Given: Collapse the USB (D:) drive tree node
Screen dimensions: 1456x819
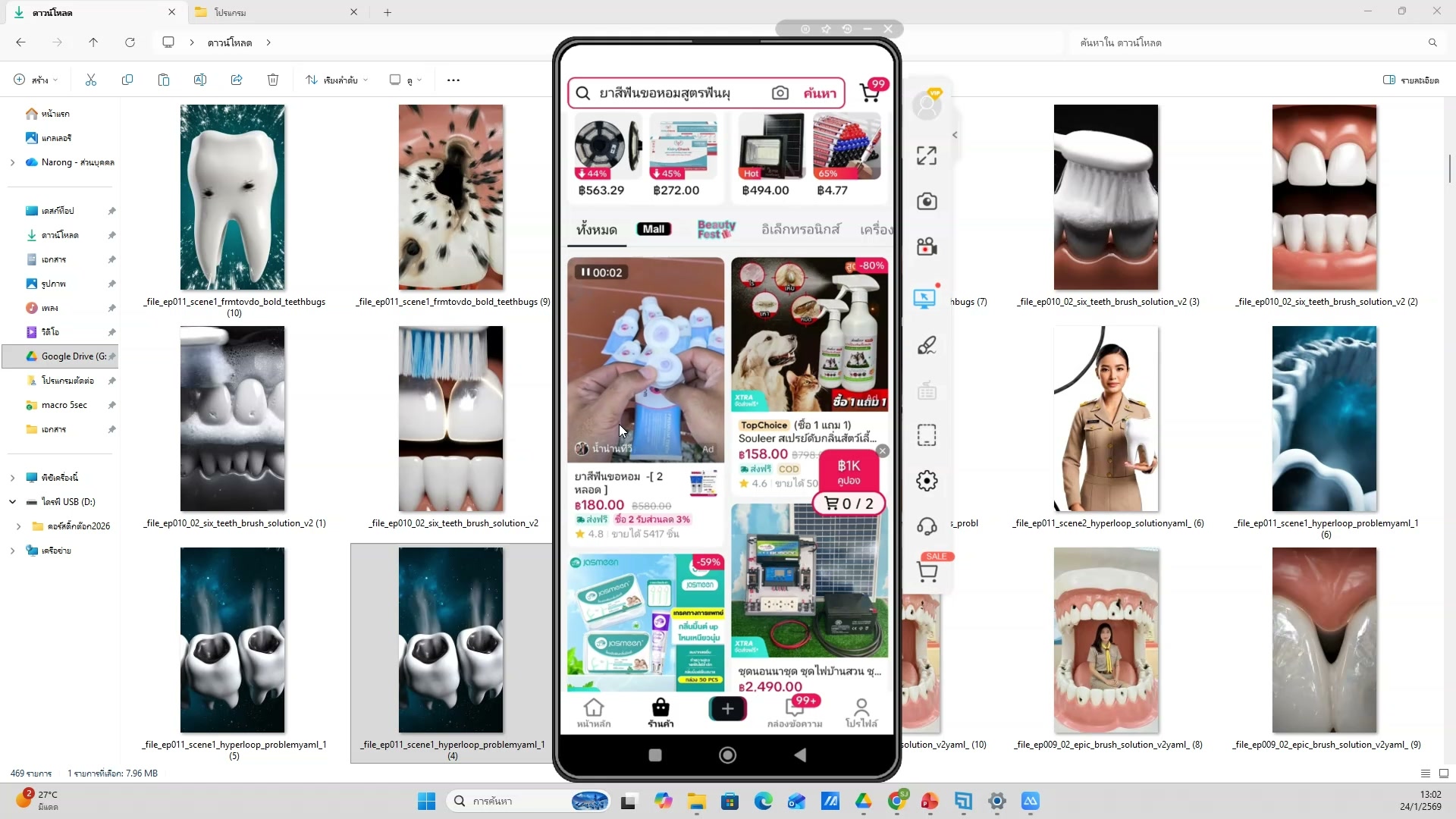Looking at the screenshot, I should (x=12, y=502).
